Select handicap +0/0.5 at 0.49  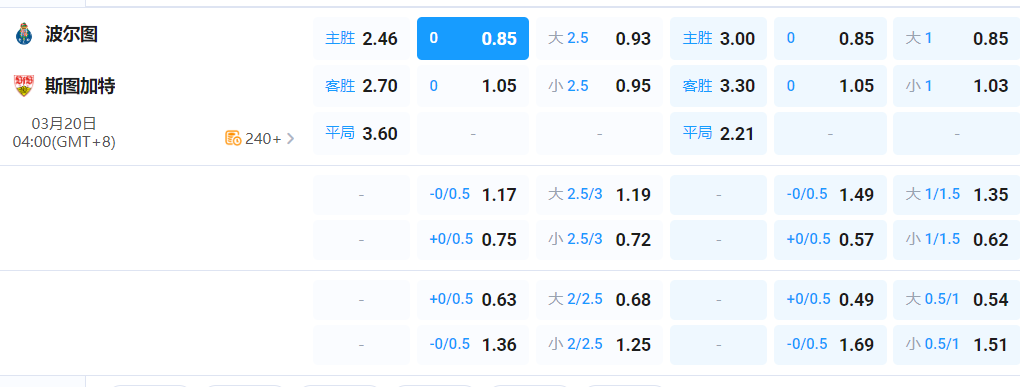[x=830, y=300]
